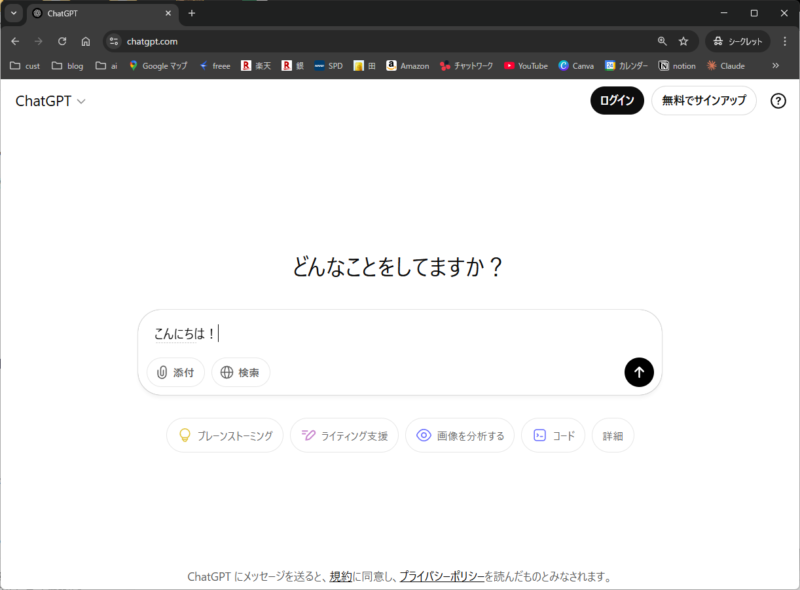Choose the ライティング支援 suggestion
This screenshot has height=590, width=800.
(344, 435)
